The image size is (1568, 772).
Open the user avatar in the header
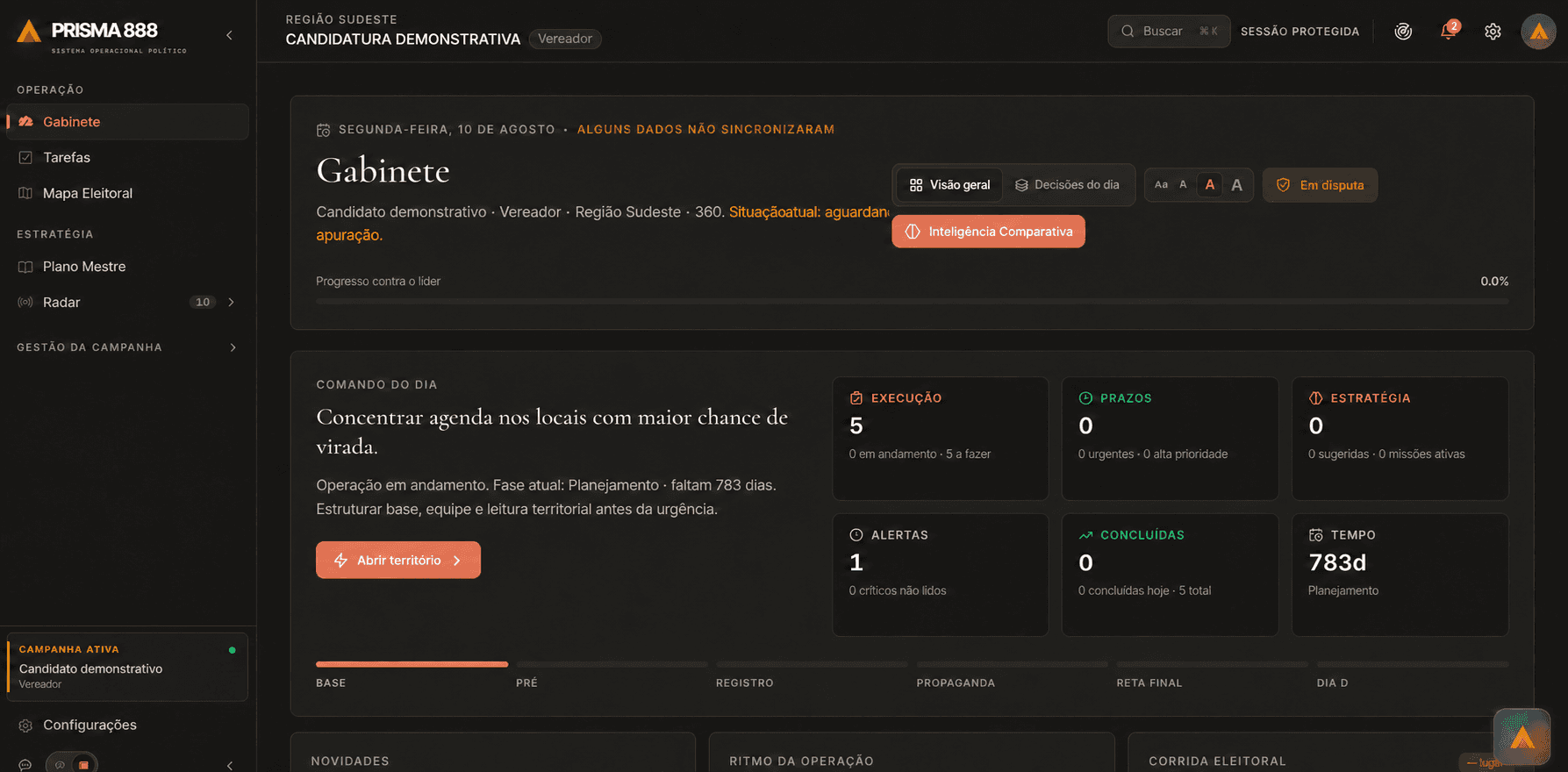pos(1538,32)
